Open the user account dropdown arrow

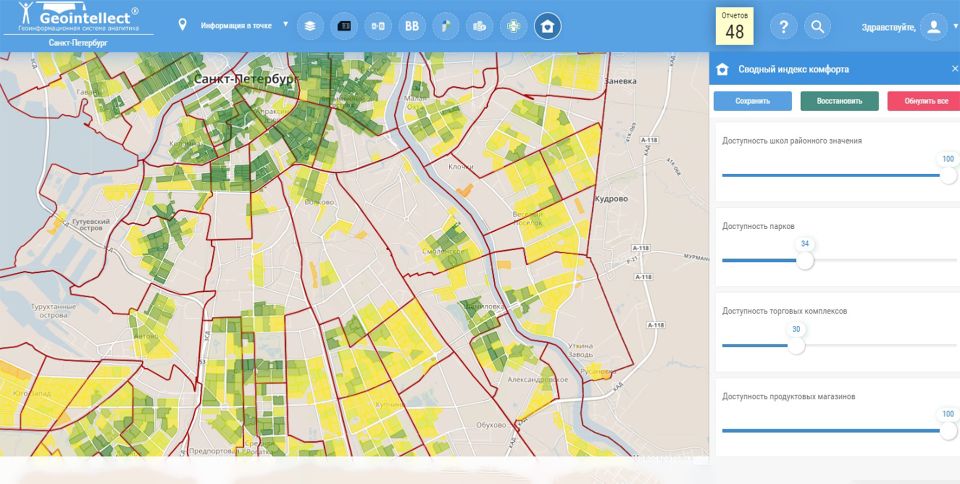tap(955, 27)
